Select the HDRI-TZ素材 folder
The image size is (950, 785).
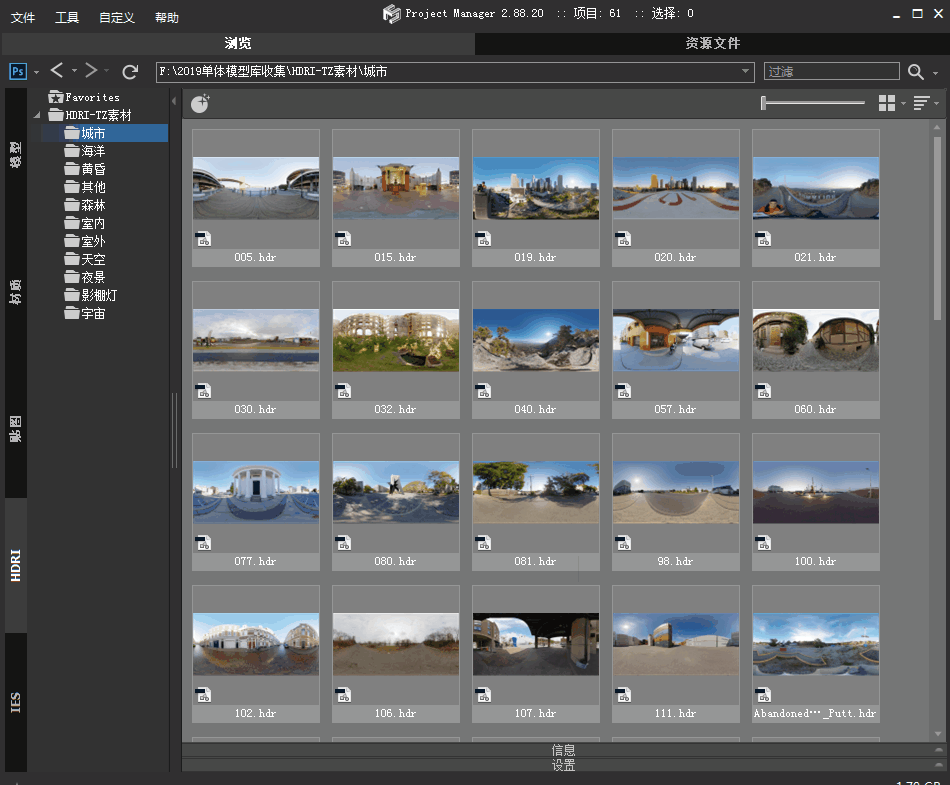coord(90,115)
